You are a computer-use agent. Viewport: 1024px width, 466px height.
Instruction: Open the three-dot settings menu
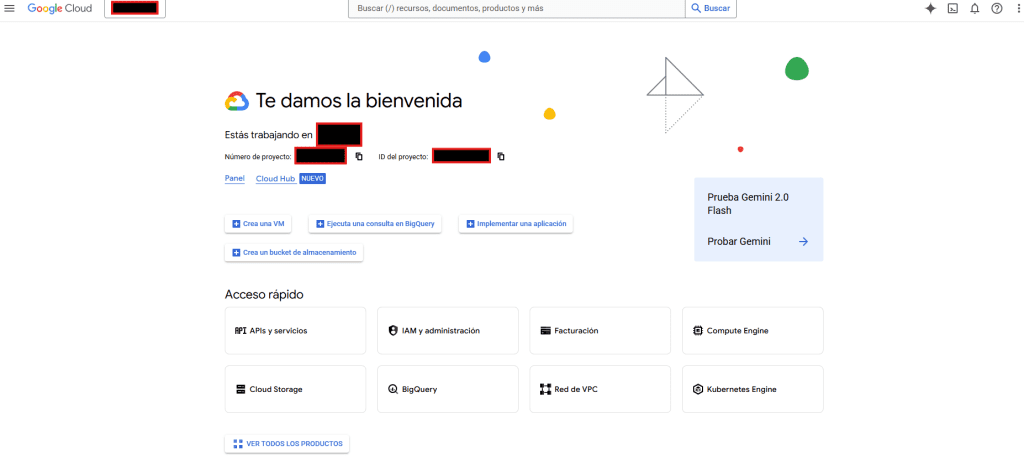pos(1018,8)
